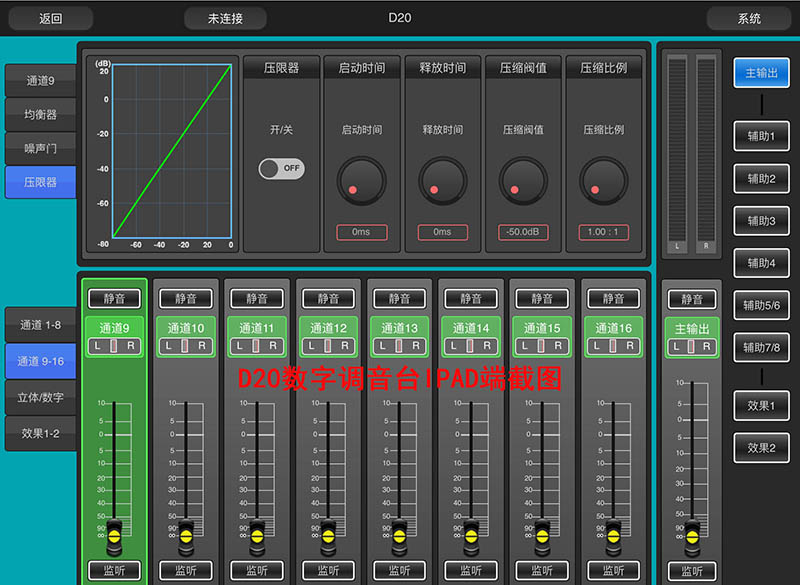Viewport: 800px width, 585px height.
Task: Mute 通道9 with its 静音 button
Action: [114, 298]
